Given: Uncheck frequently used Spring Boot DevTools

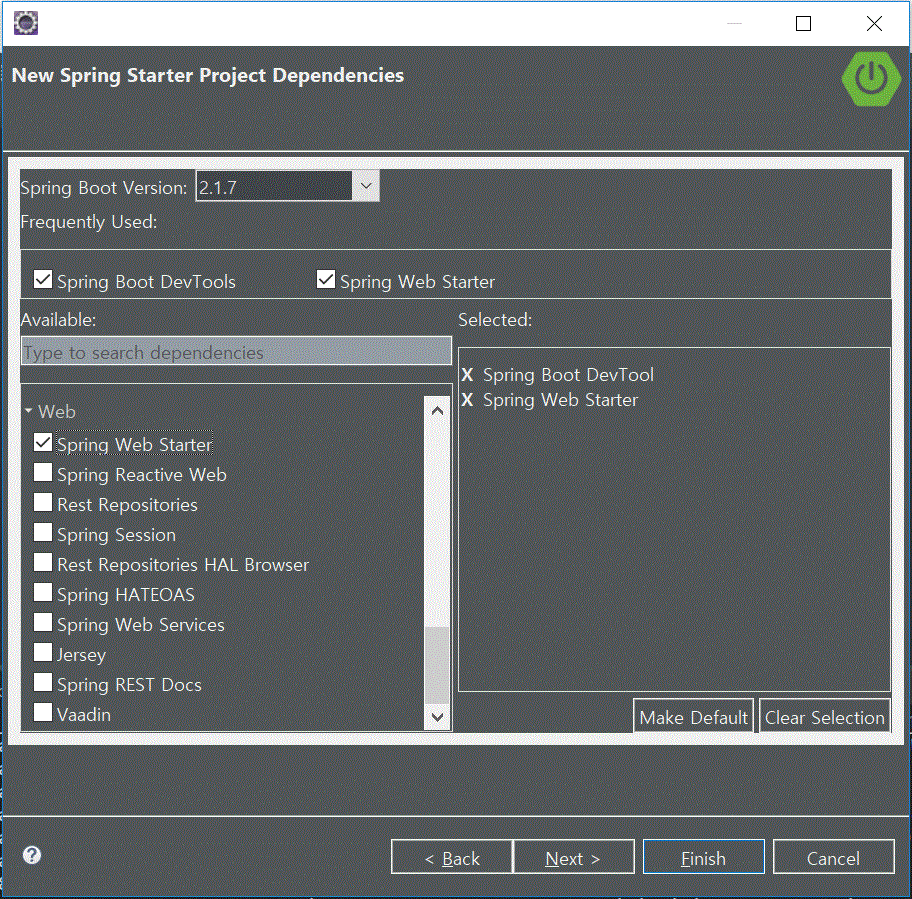Looking at the screenshot, I should coord(43,279).
